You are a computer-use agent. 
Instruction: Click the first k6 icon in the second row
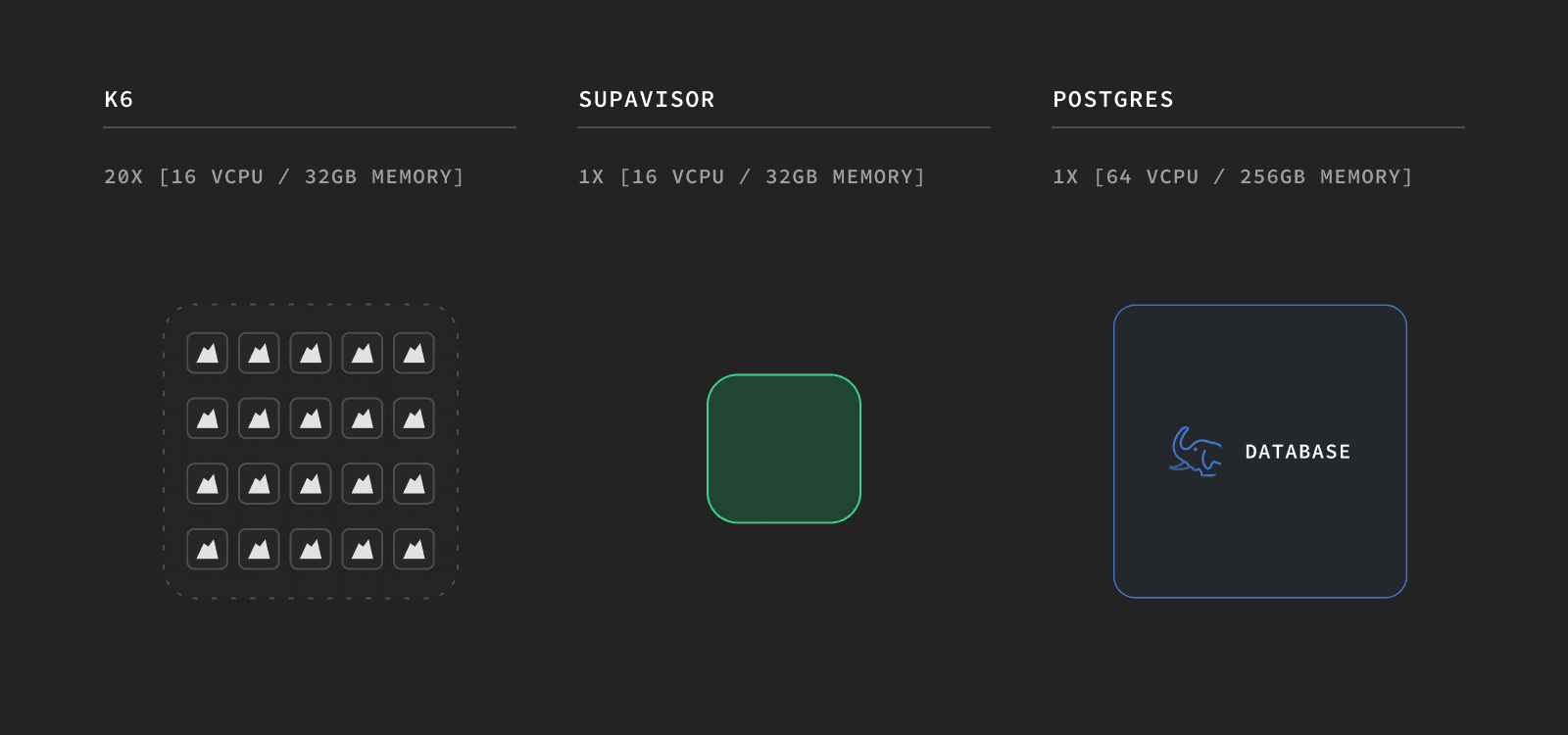pos(208,418)
